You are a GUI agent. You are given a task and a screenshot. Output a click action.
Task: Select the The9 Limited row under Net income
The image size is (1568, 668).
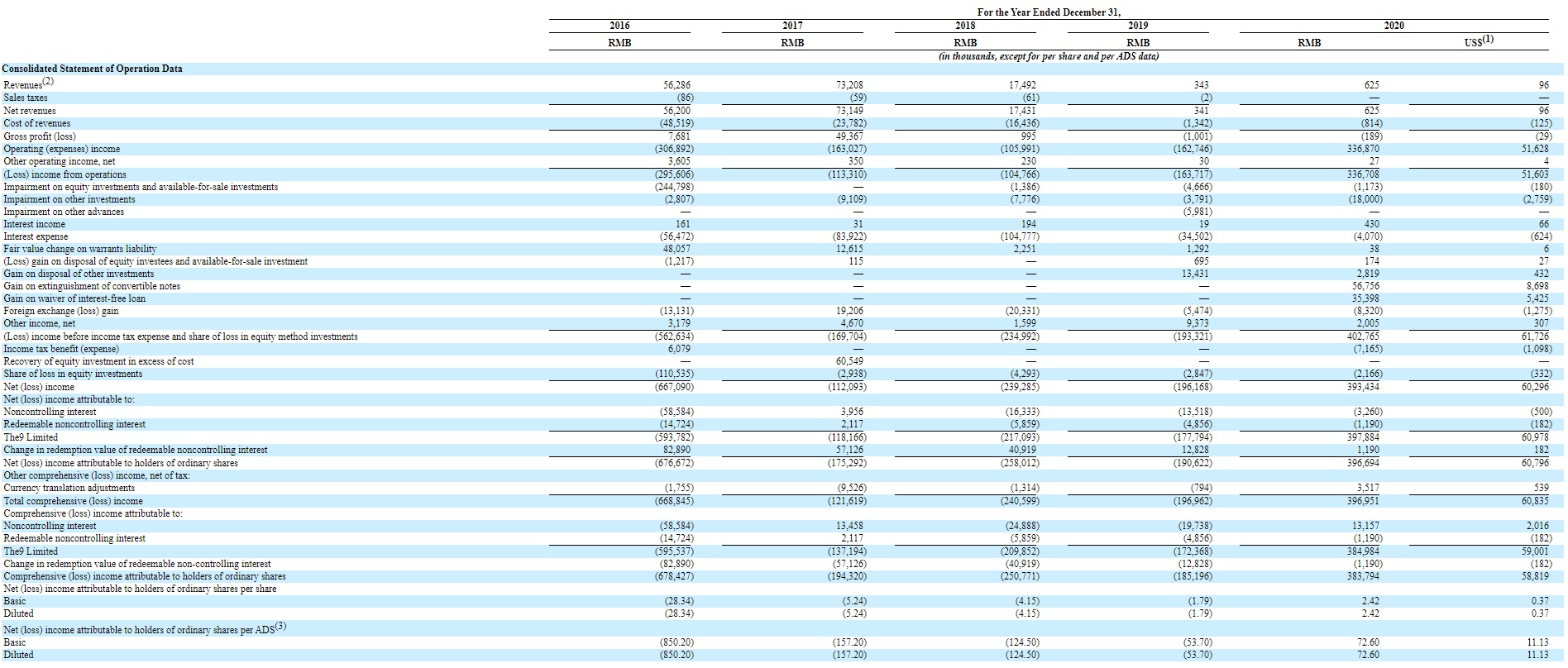coord(784,437)
